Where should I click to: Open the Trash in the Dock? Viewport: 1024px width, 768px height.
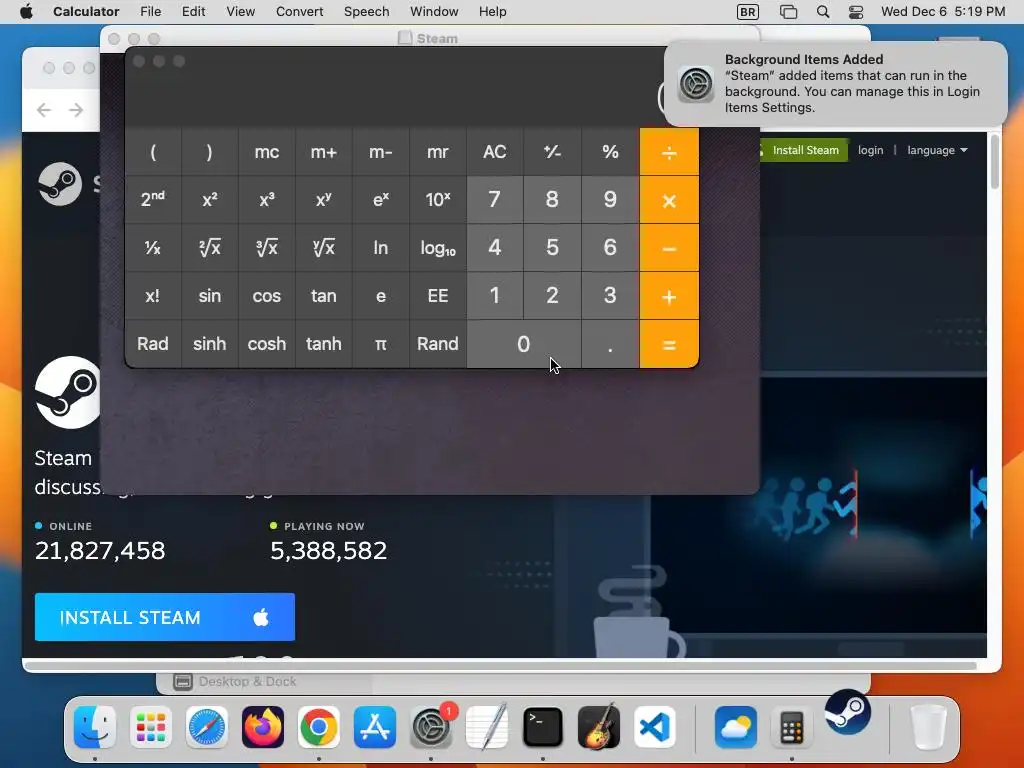click(x=928, y=727)
